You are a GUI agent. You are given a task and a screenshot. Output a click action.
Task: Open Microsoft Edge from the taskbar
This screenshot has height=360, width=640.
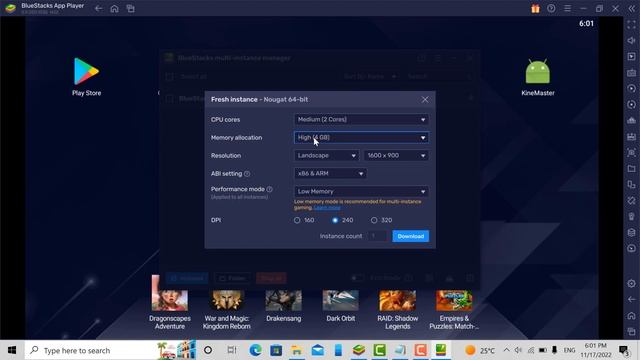[256, 350]
